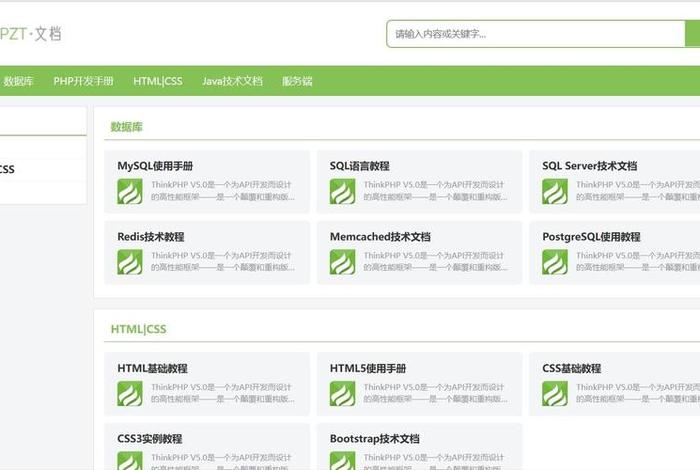Open the PHP开发手册 navigation item
The image size is (700, 470).
tap(83, 81)
